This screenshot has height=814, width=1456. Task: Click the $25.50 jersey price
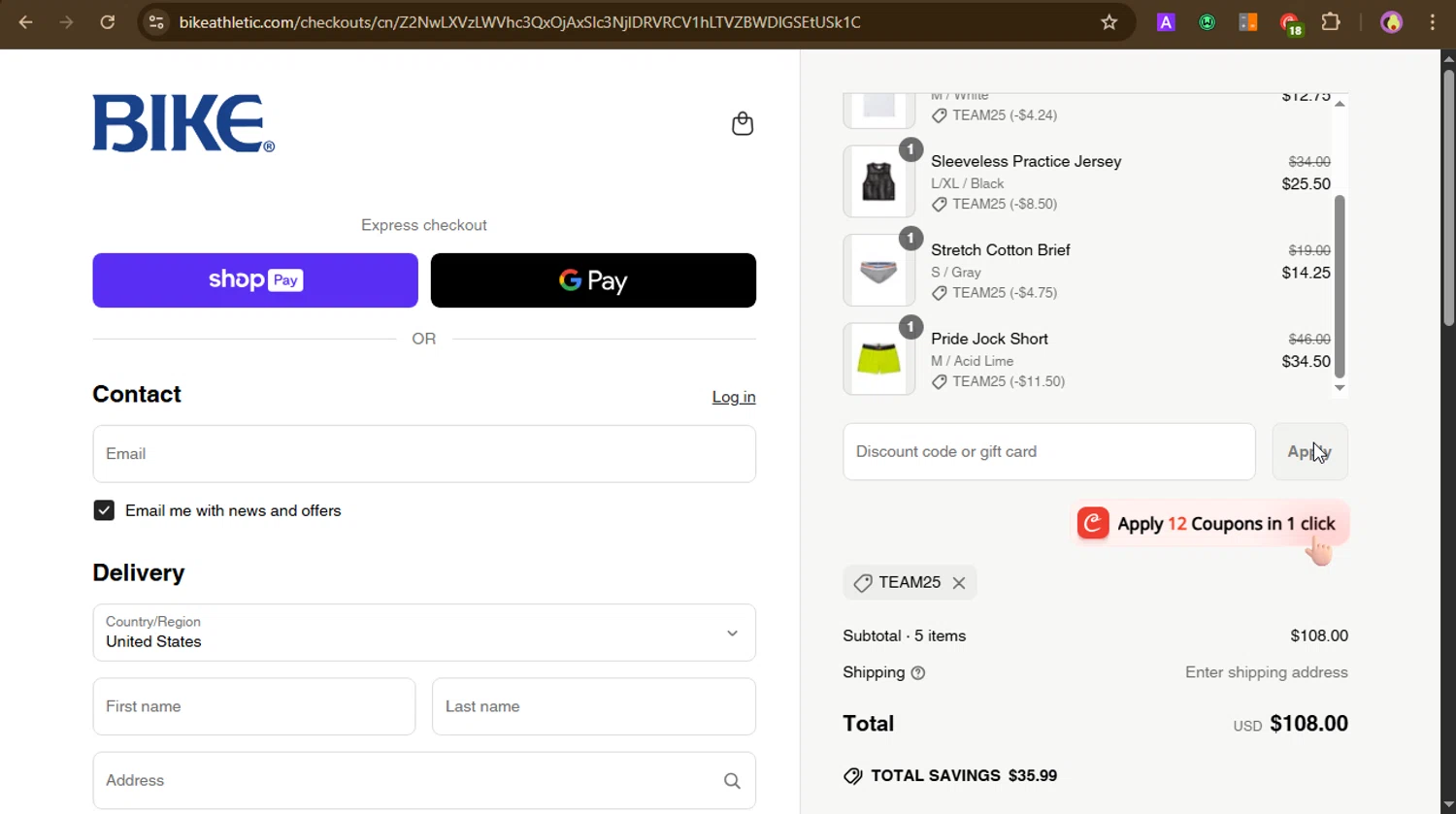point(1307,184)
